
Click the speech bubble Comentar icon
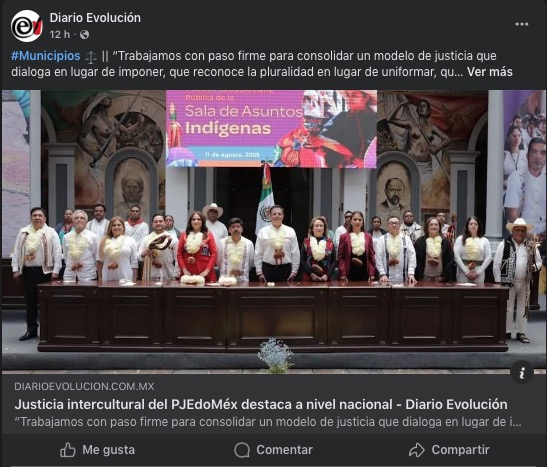point(242,450)
